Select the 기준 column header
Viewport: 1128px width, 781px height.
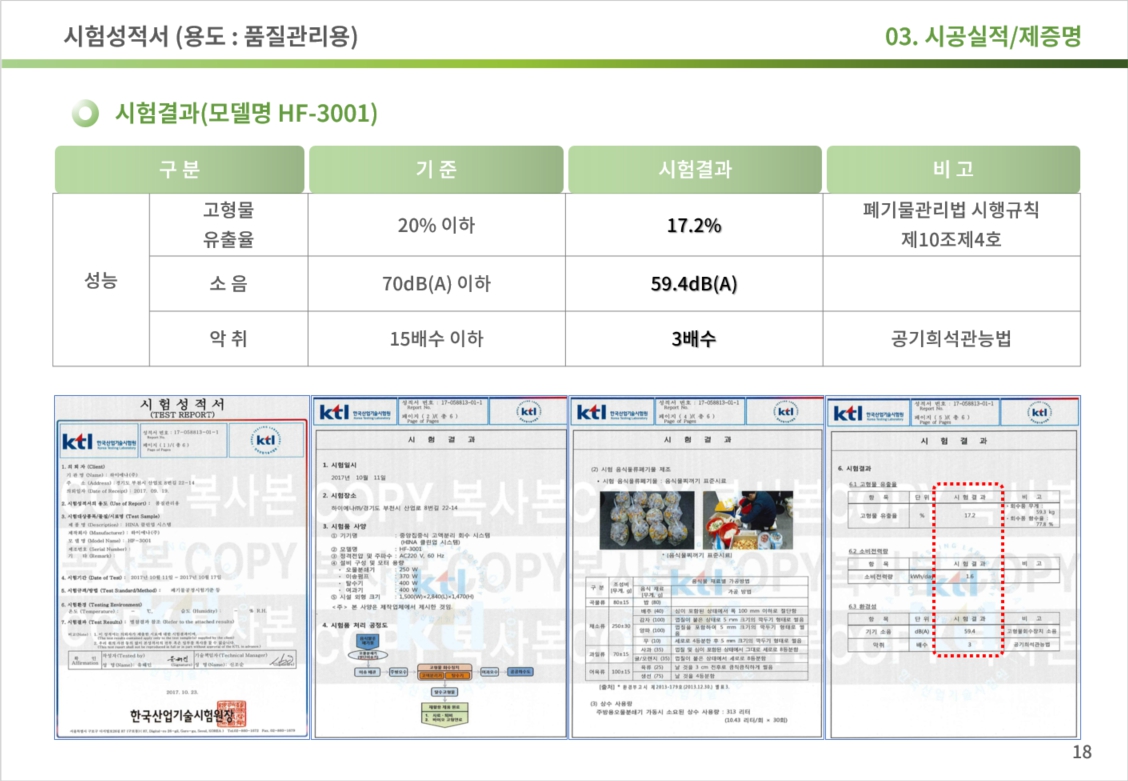436,169
